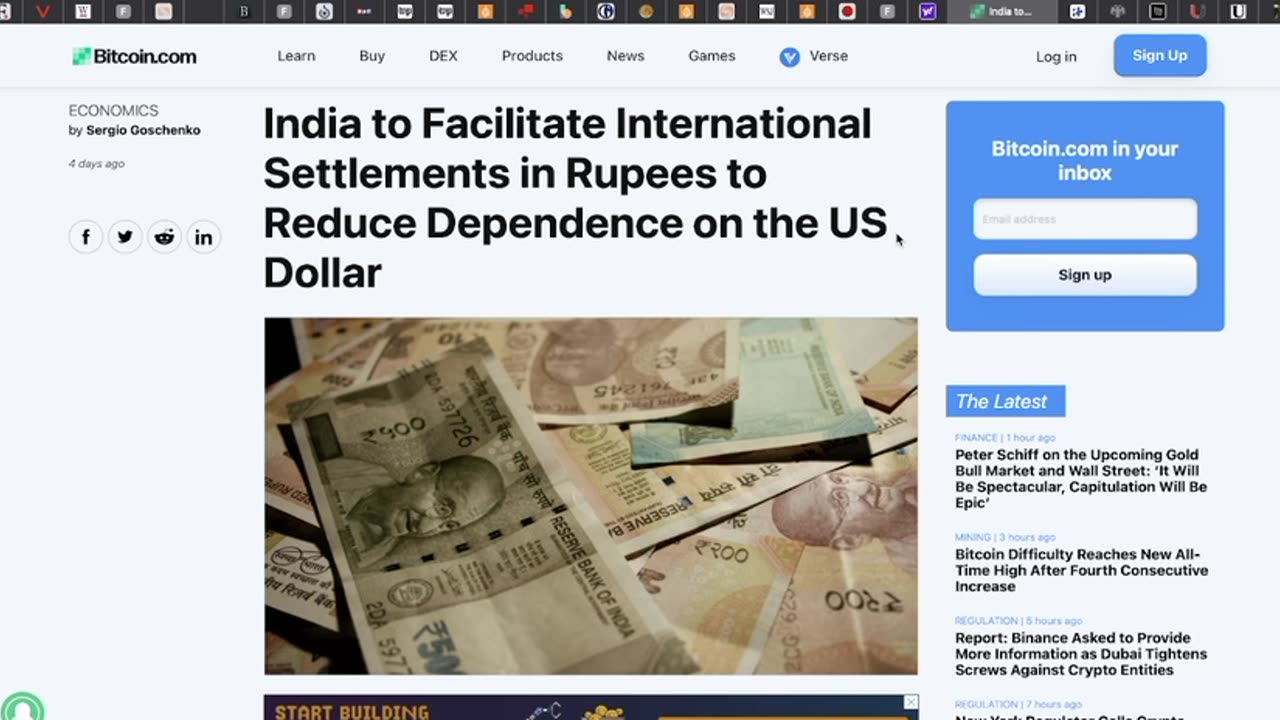Image resolution: width=1280 pixels, height=720 pixels.
Task: Switch to the black B browser tab
Action: click(244, 12)
